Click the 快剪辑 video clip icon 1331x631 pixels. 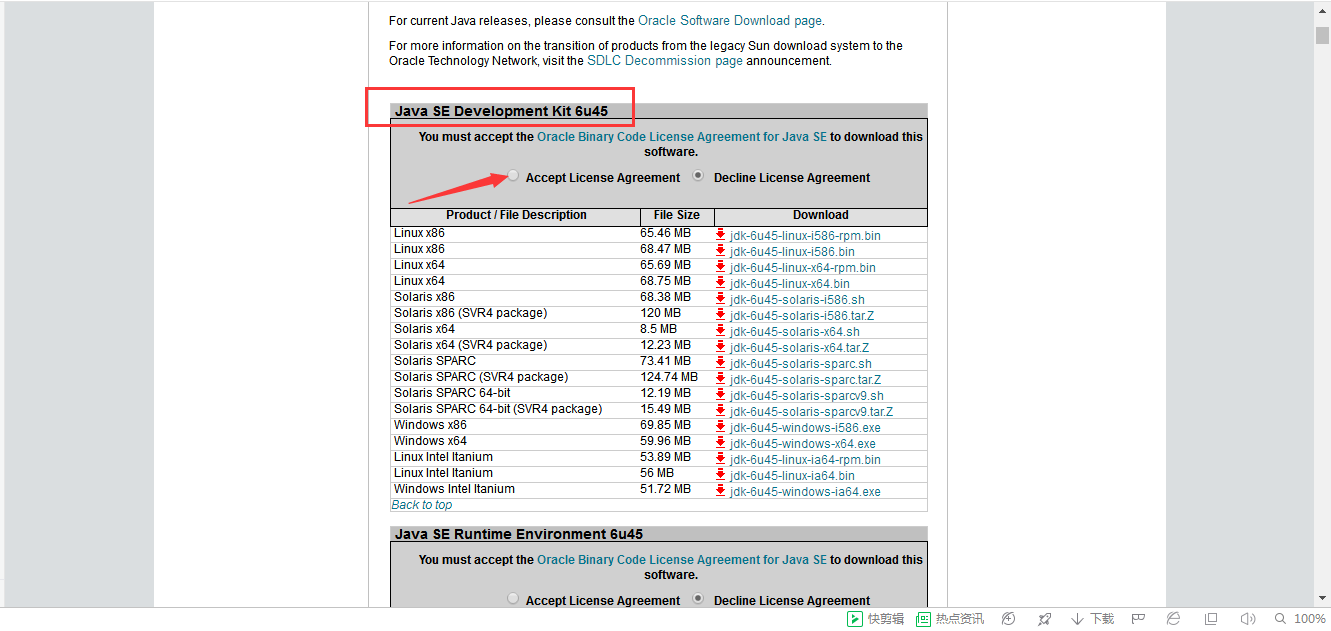(875, 619)
